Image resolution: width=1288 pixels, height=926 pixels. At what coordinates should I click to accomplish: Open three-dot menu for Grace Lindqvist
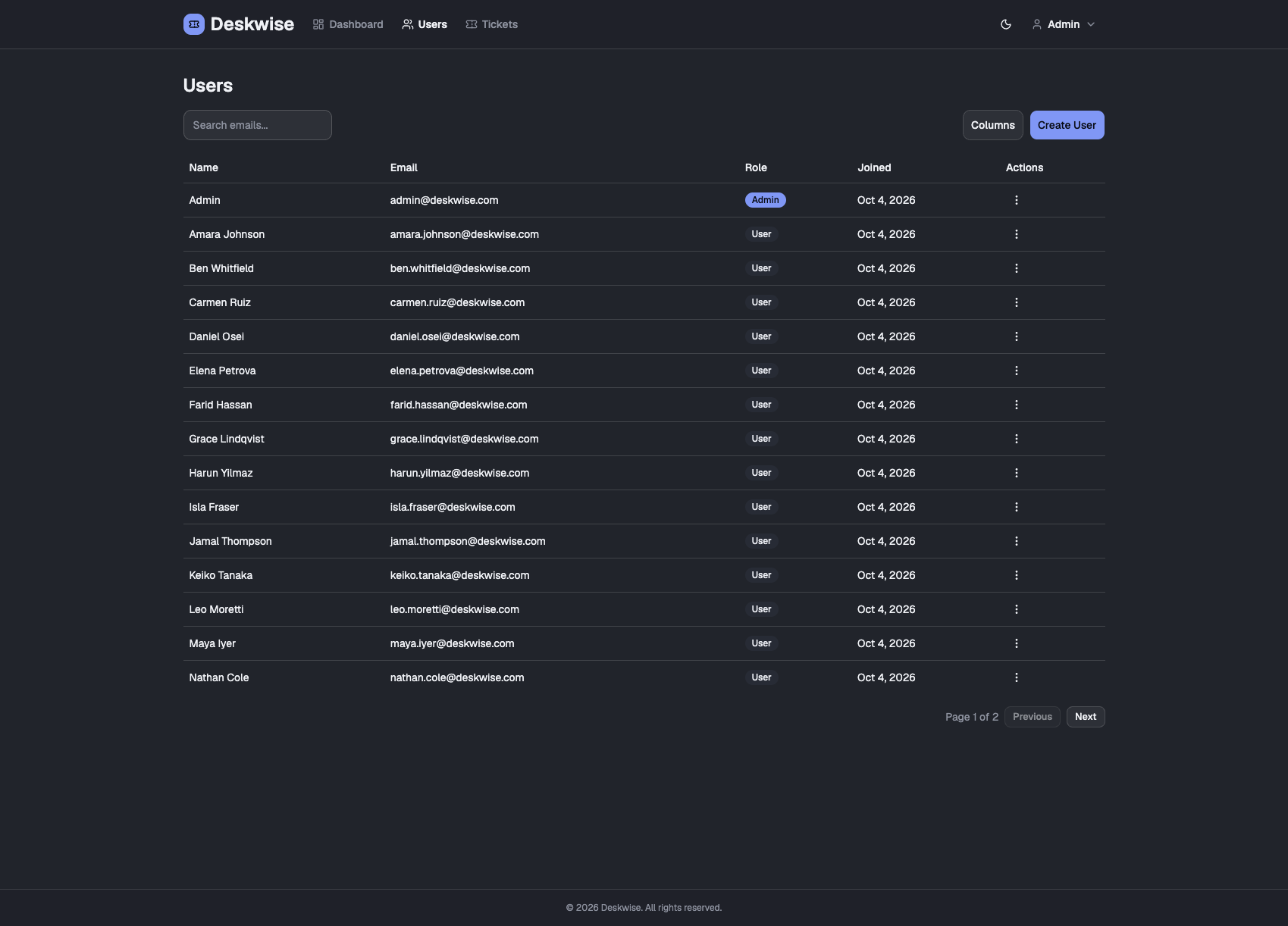(1017, 439)
